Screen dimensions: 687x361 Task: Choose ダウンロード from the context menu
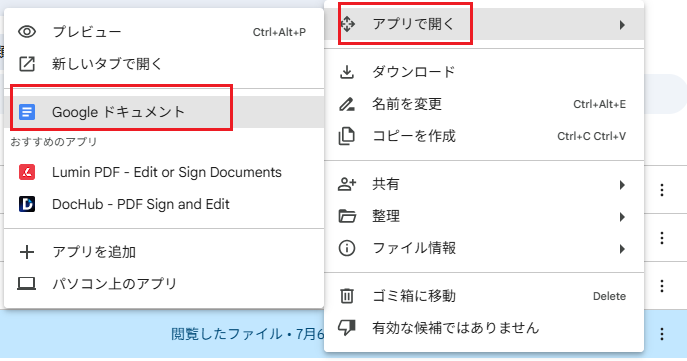(484, 72)
